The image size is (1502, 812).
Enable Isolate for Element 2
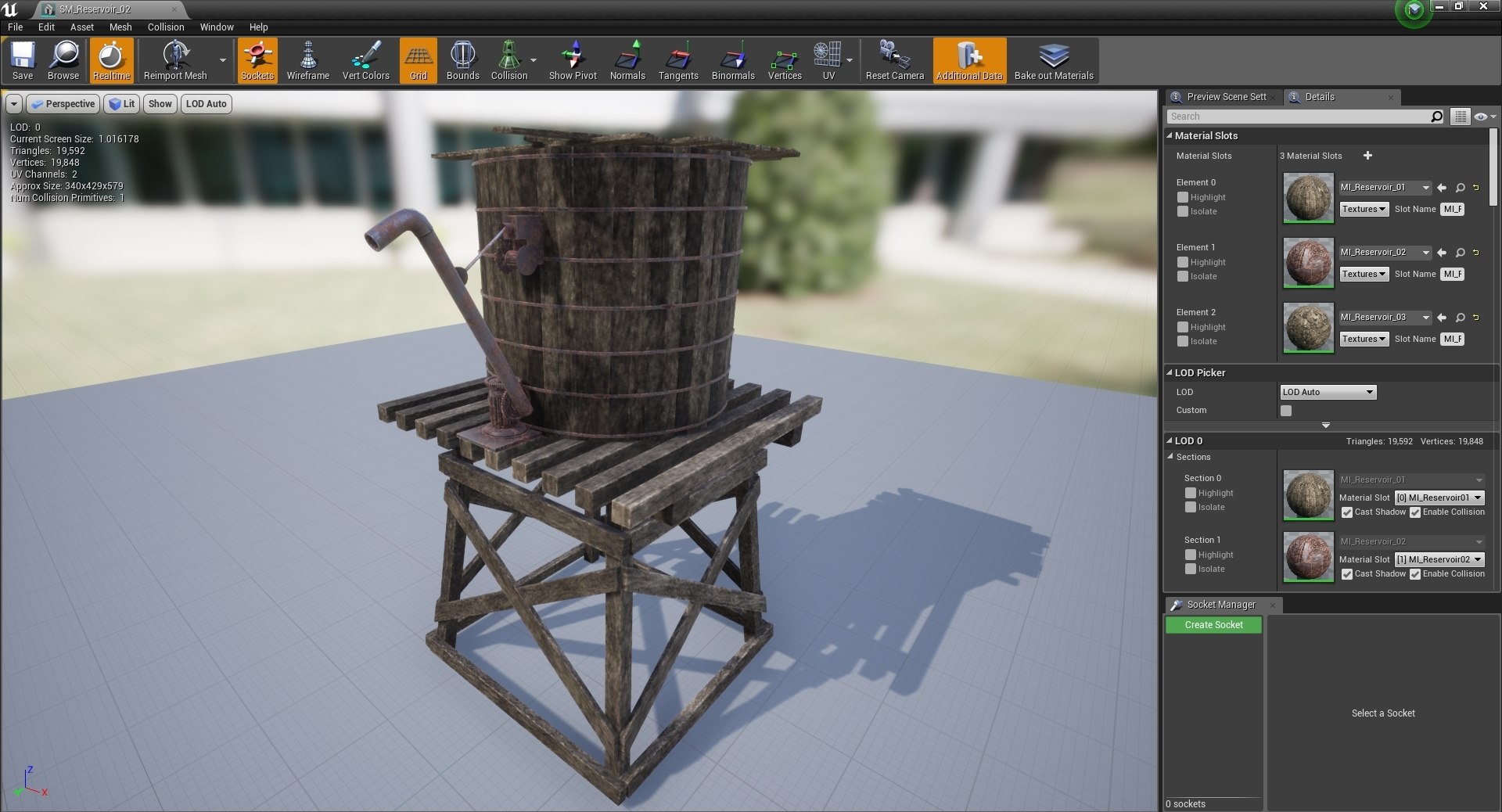click(x=1183, y=341)
